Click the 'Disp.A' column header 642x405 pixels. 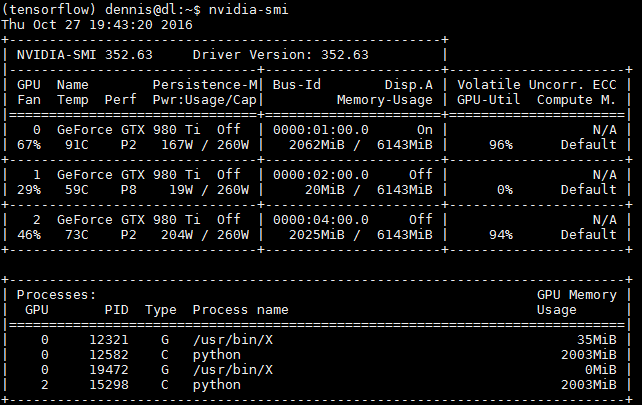[409, 85]
